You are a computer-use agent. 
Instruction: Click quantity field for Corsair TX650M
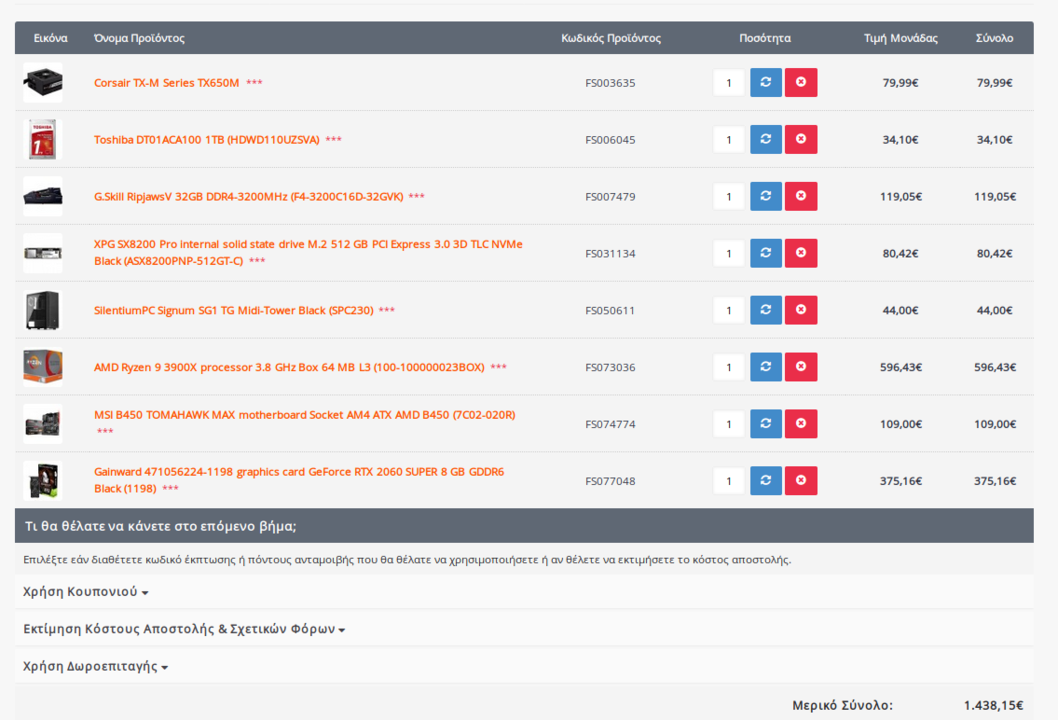[x=729, y=83]
